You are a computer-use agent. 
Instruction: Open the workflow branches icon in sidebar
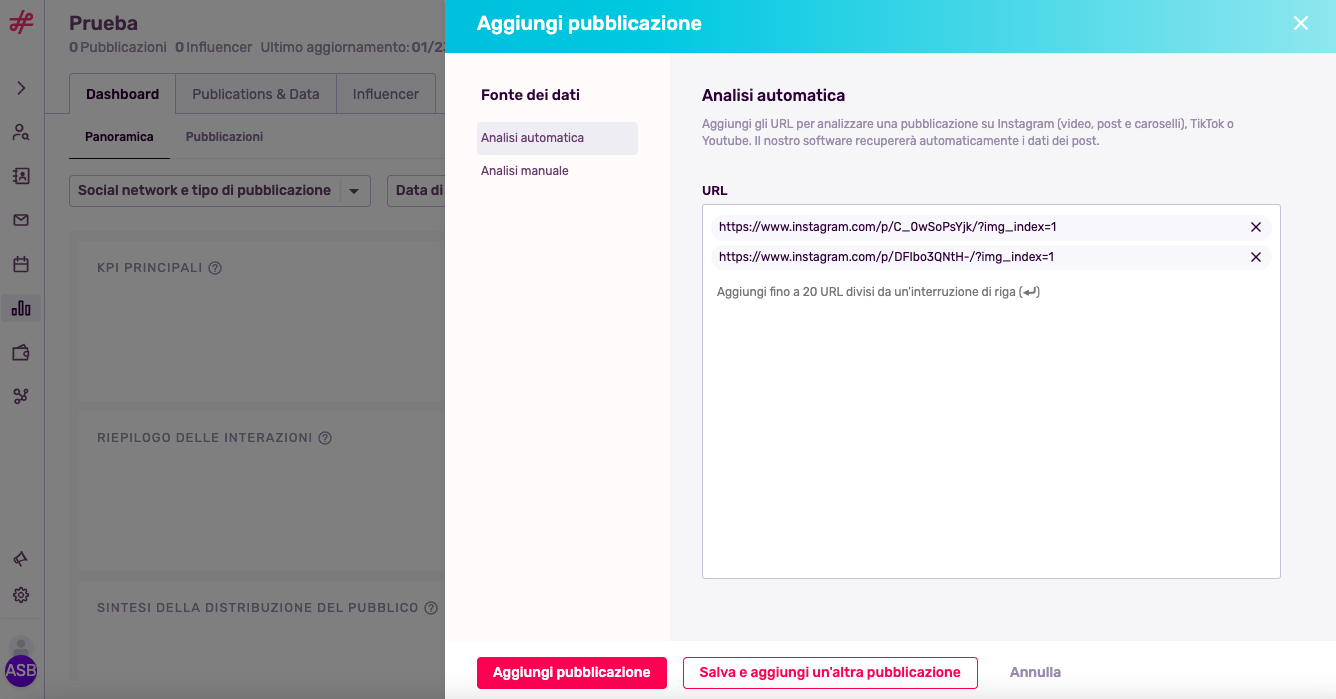coord(21,396)
